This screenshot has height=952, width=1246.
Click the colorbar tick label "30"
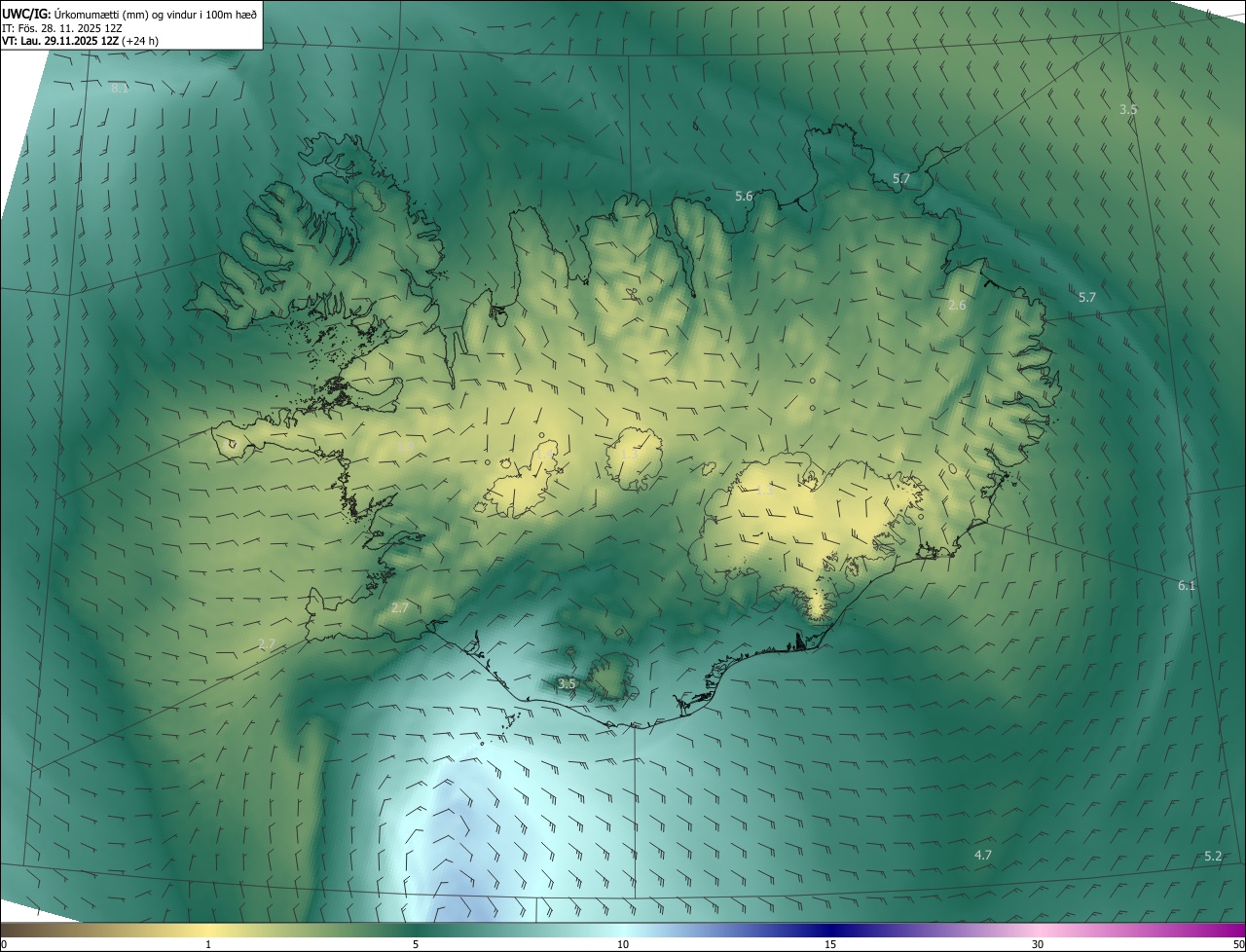[x=1038, y=945]
